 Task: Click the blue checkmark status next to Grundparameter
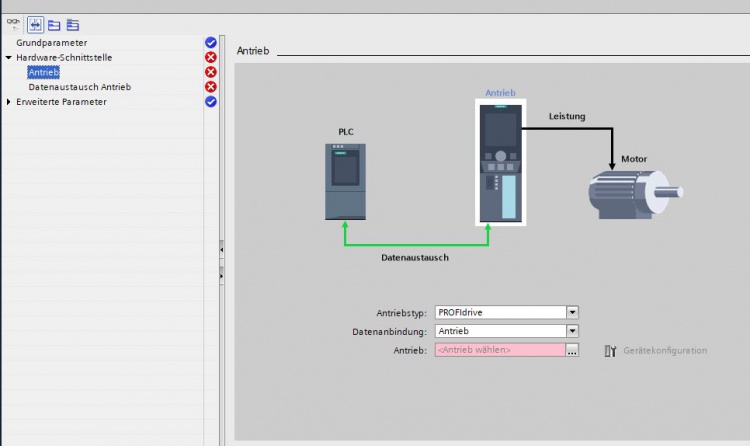pyautogui.click(x=211, y=43)
